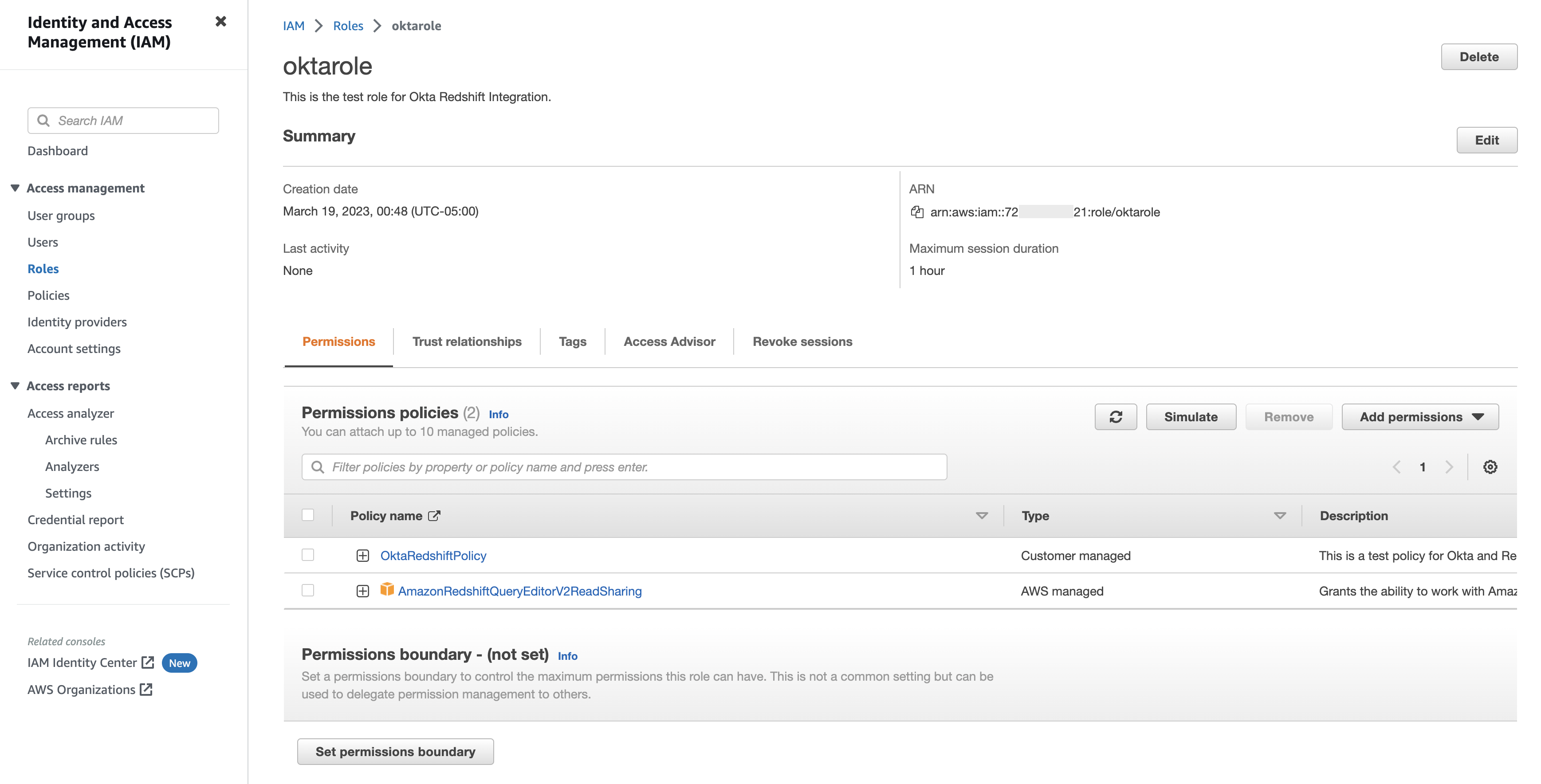The image size is (1541, 784).
Task: Check the AmazonRedshiftQueryEditorV2ReadSharing checkbox
Action: coord(308,590)
